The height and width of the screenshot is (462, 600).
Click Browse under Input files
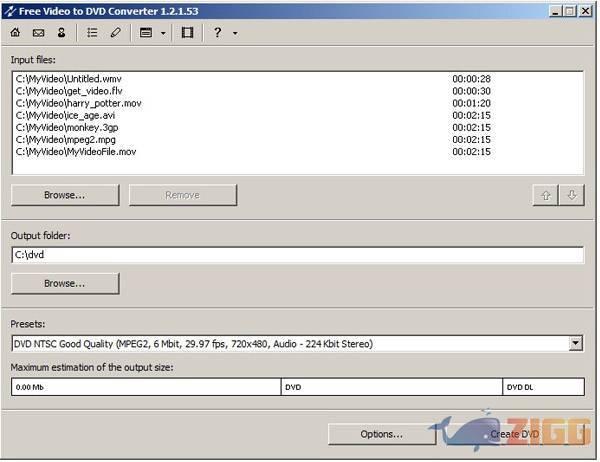coord(65,195)
